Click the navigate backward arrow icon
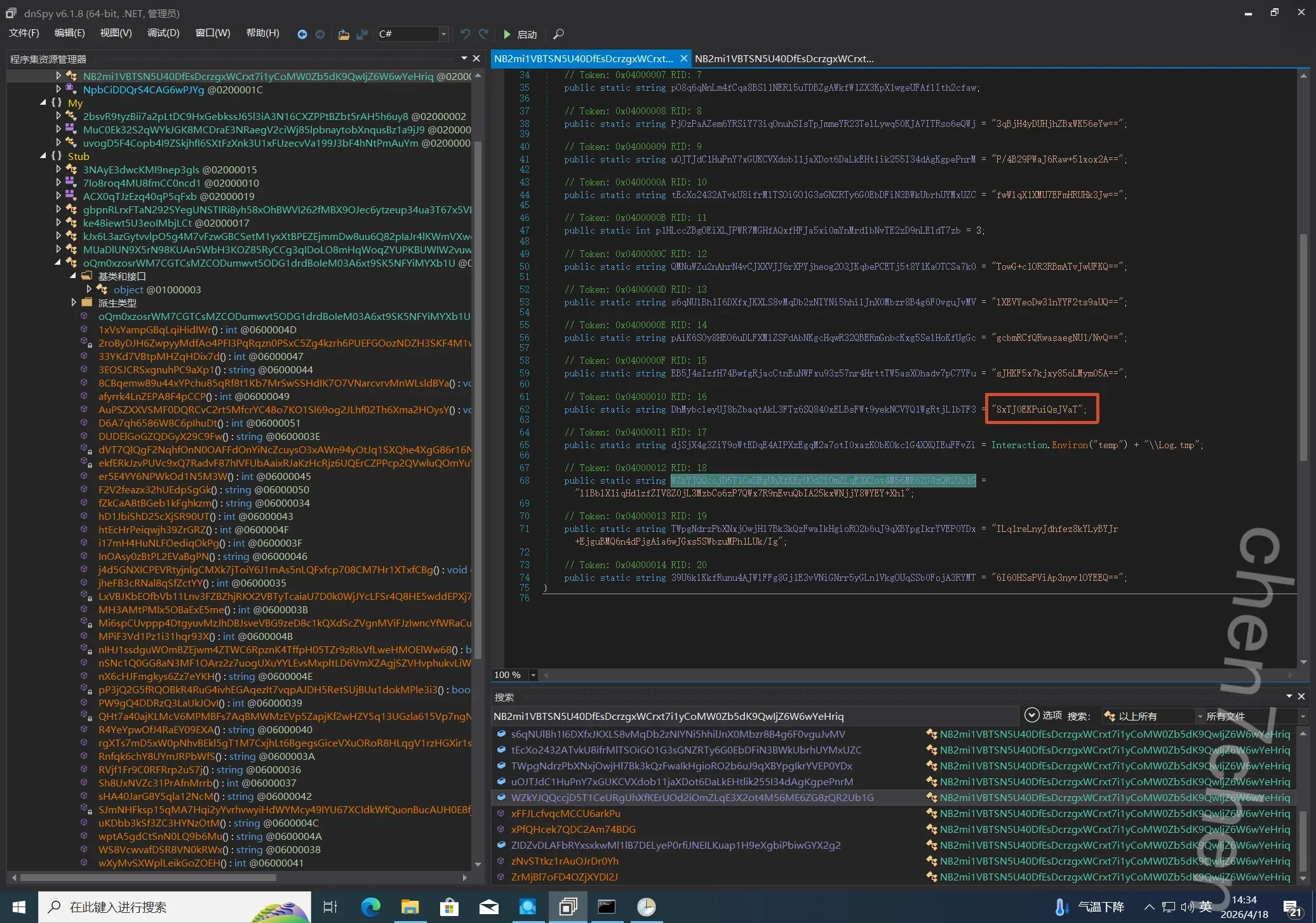 click(302, 34)
